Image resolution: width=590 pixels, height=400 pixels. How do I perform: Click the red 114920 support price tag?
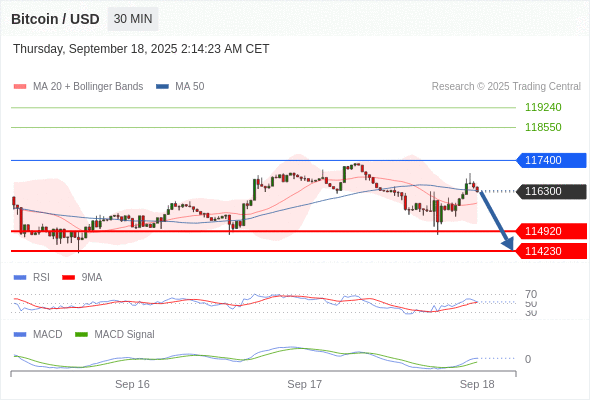551,231
